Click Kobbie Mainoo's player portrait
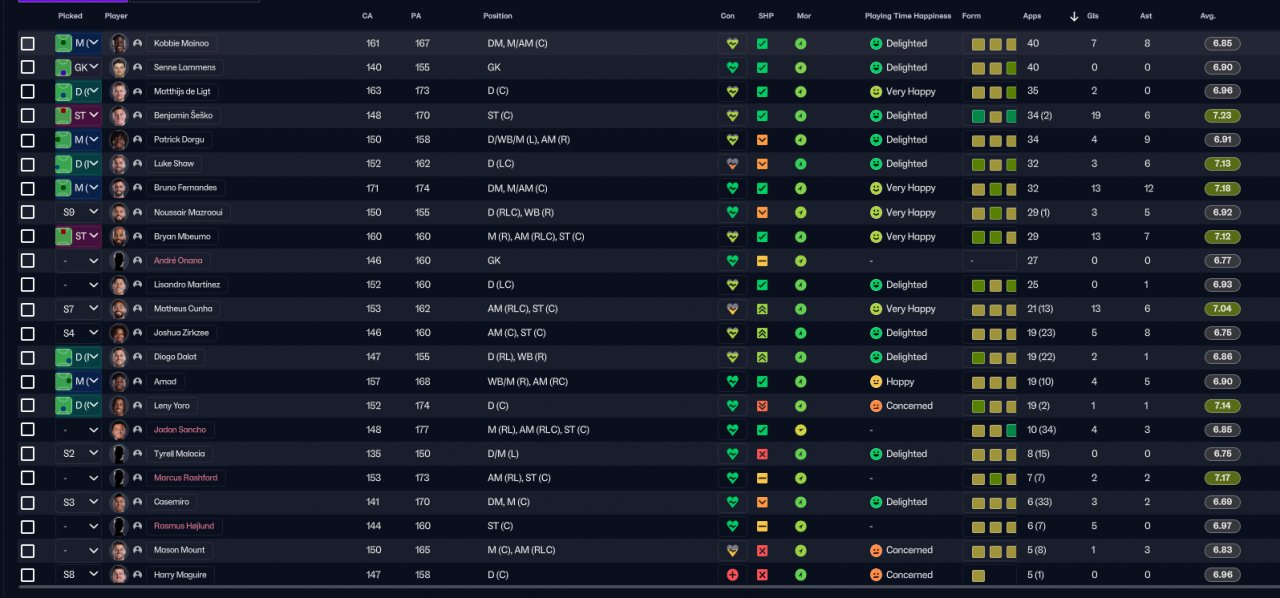 tap(119, 44)
